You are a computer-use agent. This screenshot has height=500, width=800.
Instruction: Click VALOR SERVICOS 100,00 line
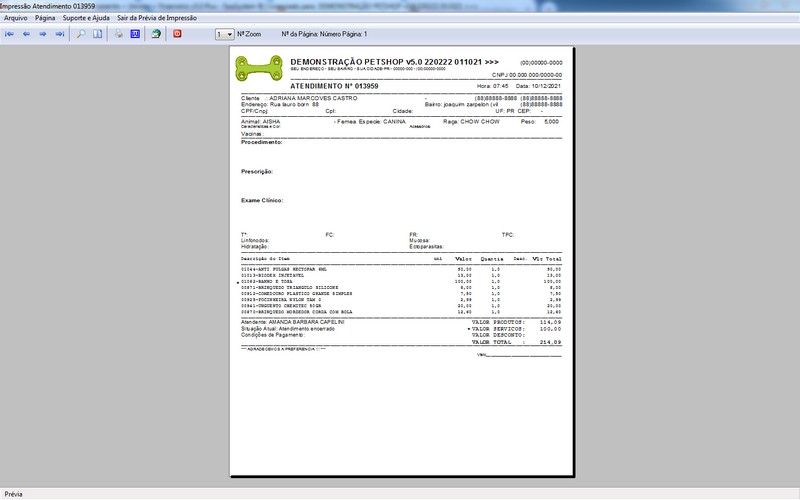(x=516, y=329)
